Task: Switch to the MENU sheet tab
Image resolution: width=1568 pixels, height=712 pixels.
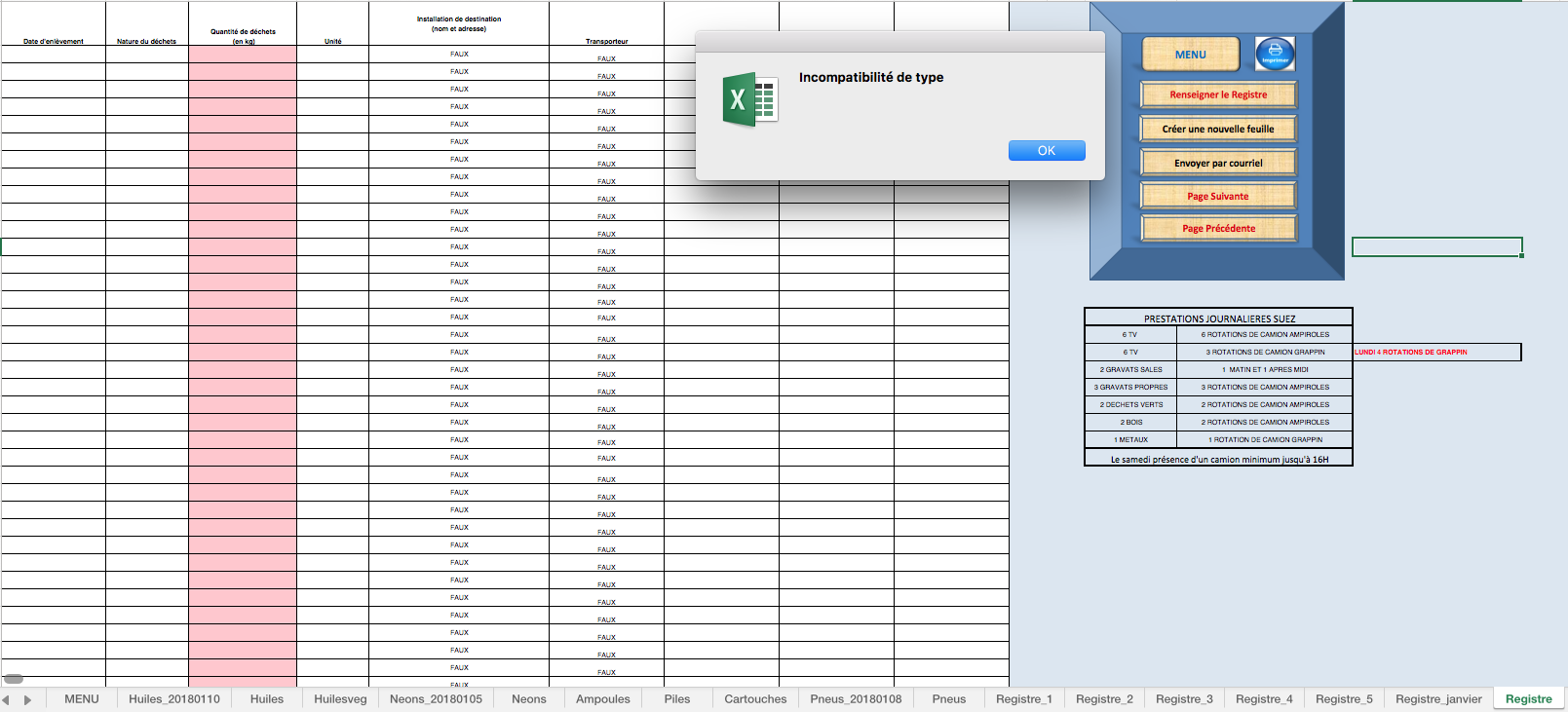Action: [x=82, y=699]
